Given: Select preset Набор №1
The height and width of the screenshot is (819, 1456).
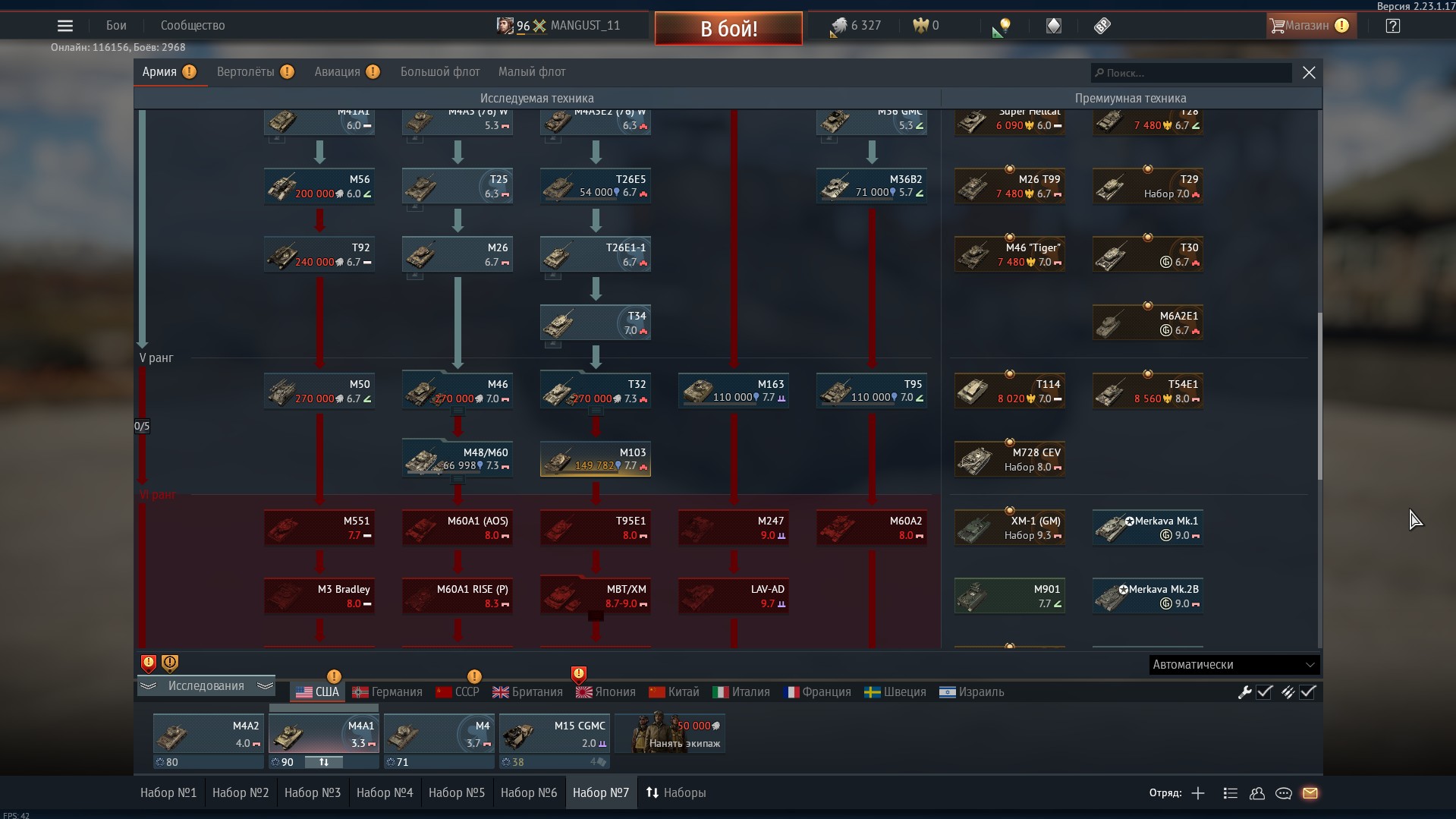Looking at the screenshot, I should (168, 793).
